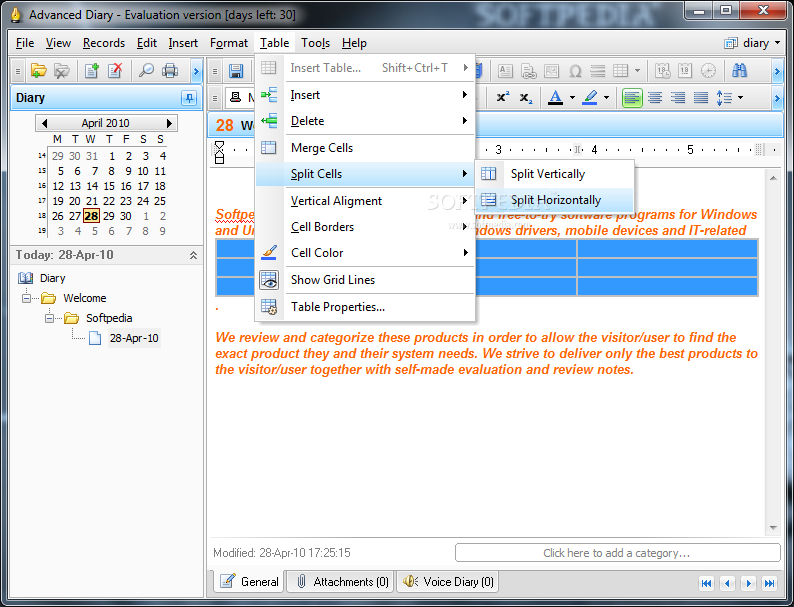Select Split Vertically
The image size is (794, 607).
(x=555, y=174)
